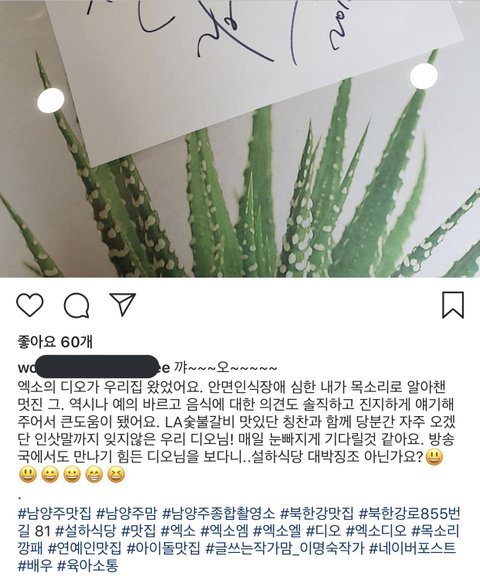480x580 pixels.
Task: Open the #아이돌맛집 hashtag
Action: point(163,548)
